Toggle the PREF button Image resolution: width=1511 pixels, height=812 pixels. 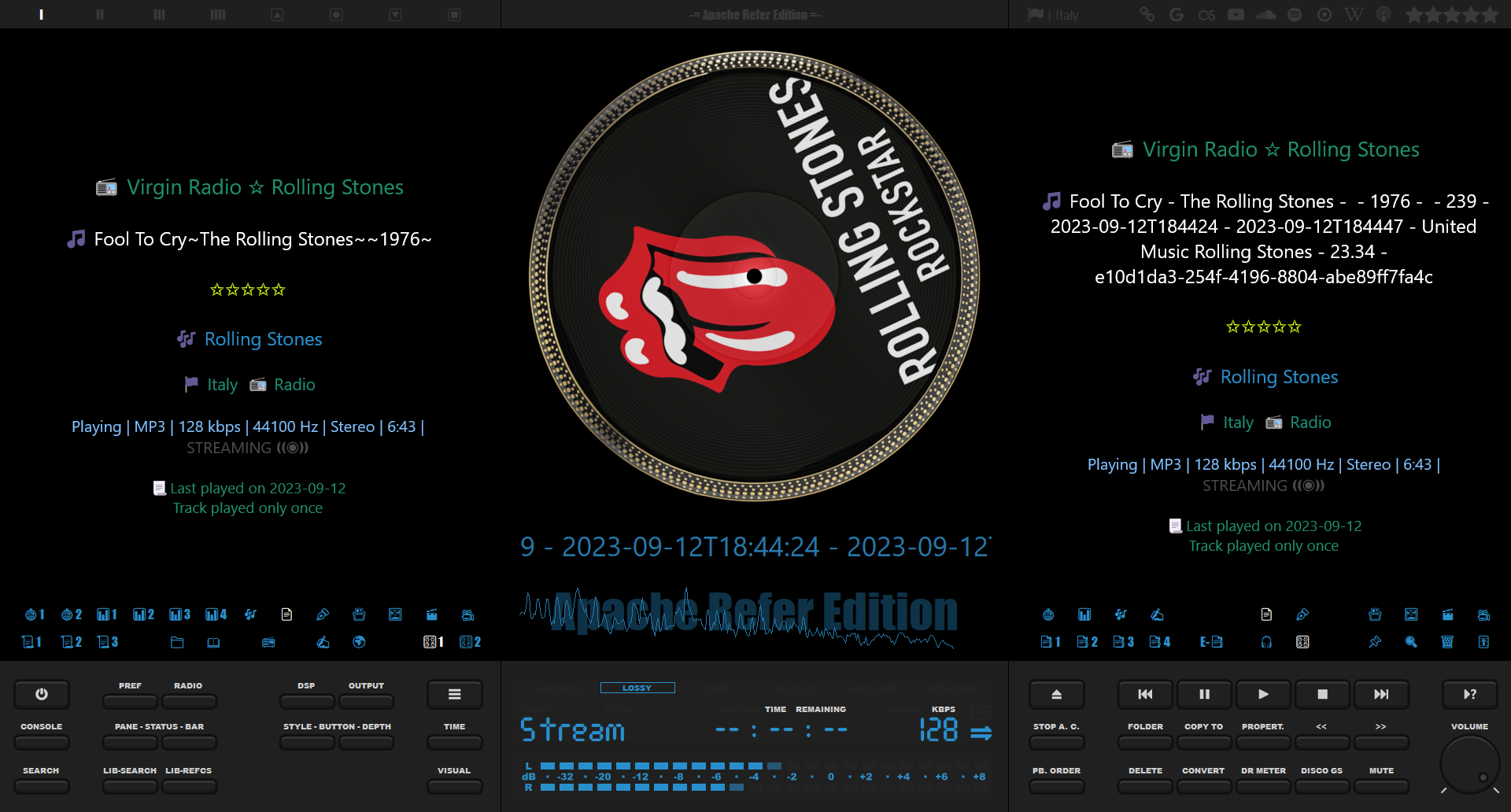[x=131, y=701]
